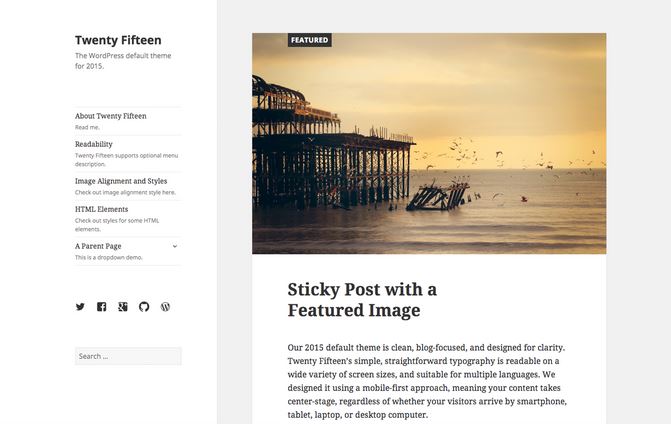Open the Readability menu item
Screen dimensions: 671x424
[94, 144]
